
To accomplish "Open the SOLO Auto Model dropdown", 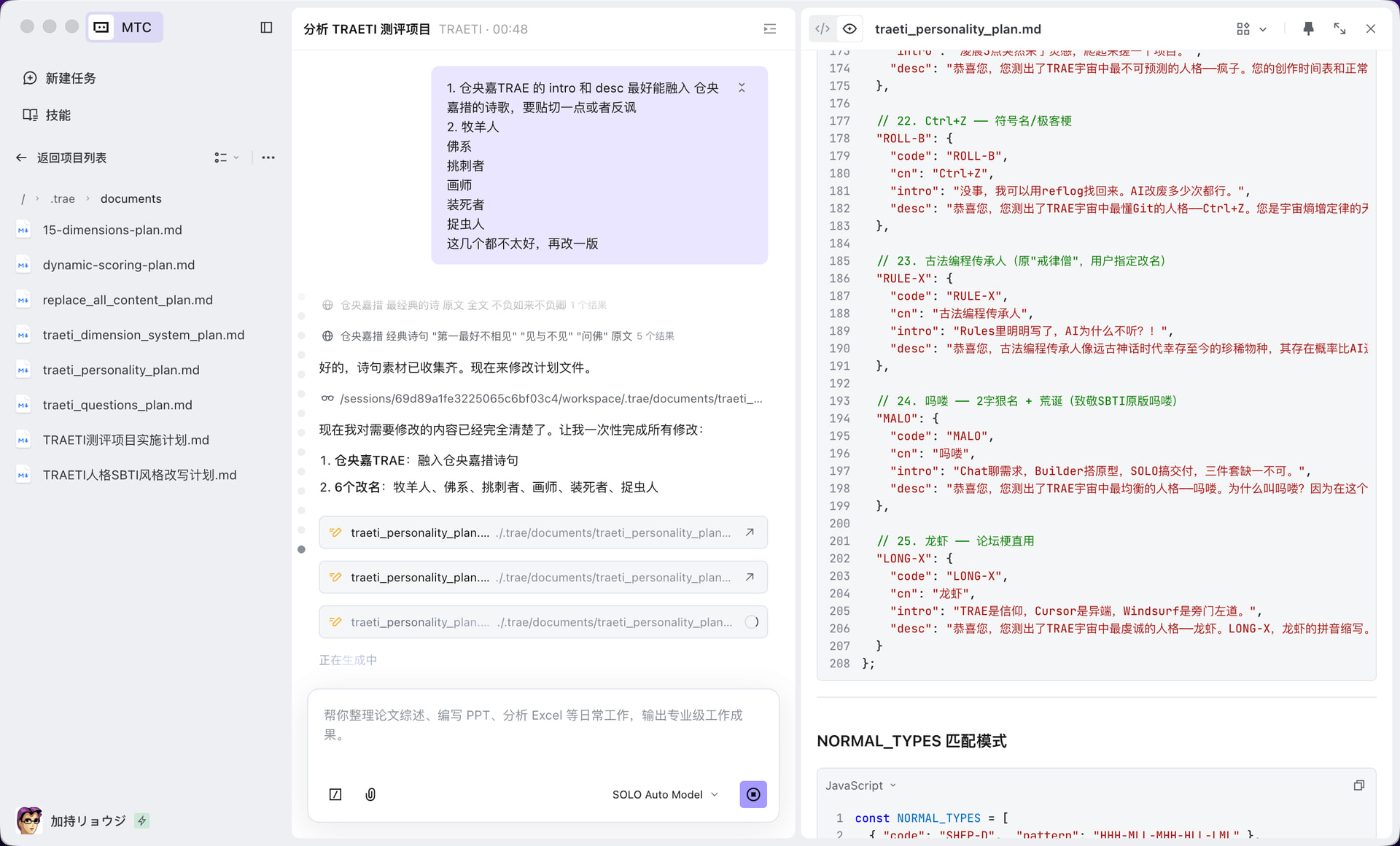I will click(x=665, y=794).
